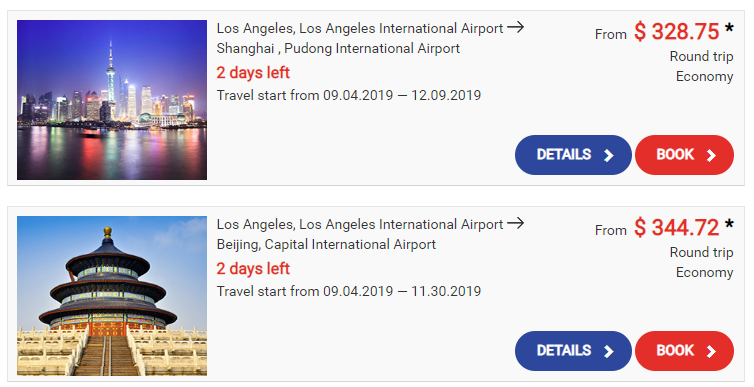Click the Shanghai, Pudong International Airport text
The width and height of the screenshot is (754, 387).
click(338, 49)
